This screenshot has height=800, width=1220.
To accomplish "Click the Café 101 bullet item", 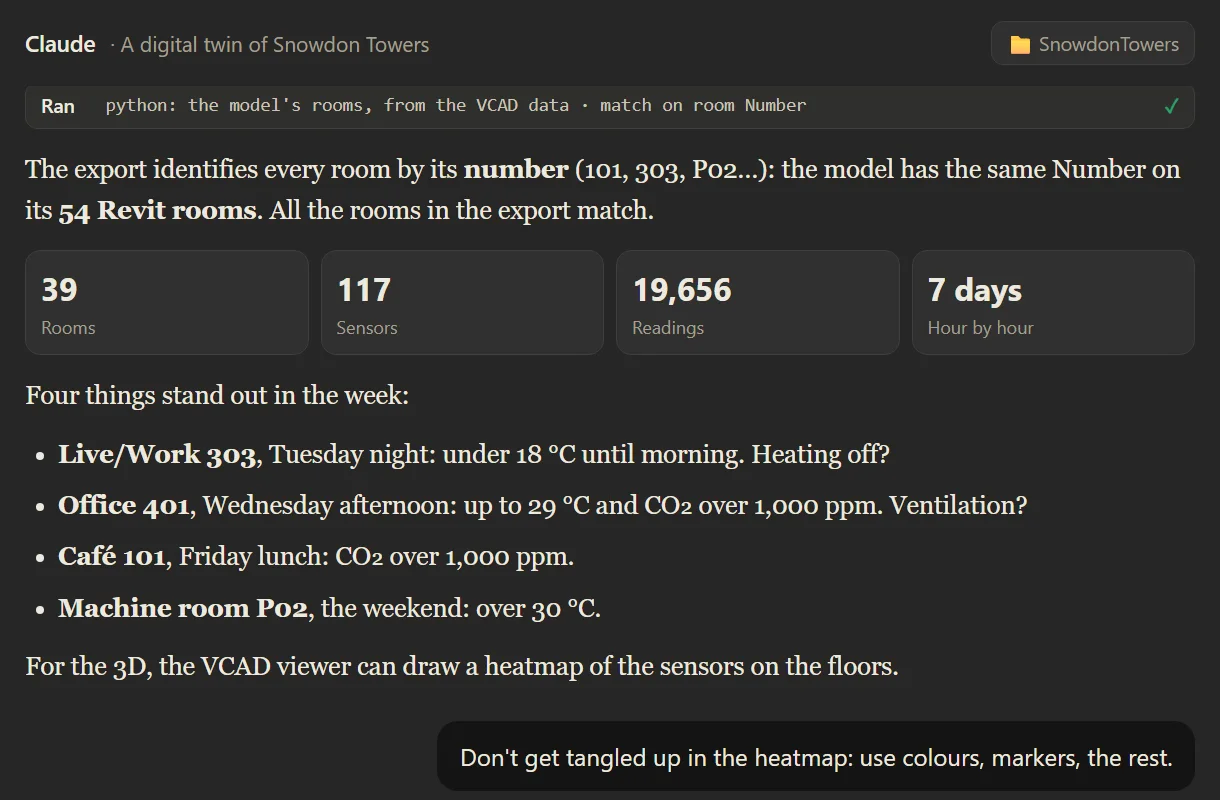I will point(316,557).
